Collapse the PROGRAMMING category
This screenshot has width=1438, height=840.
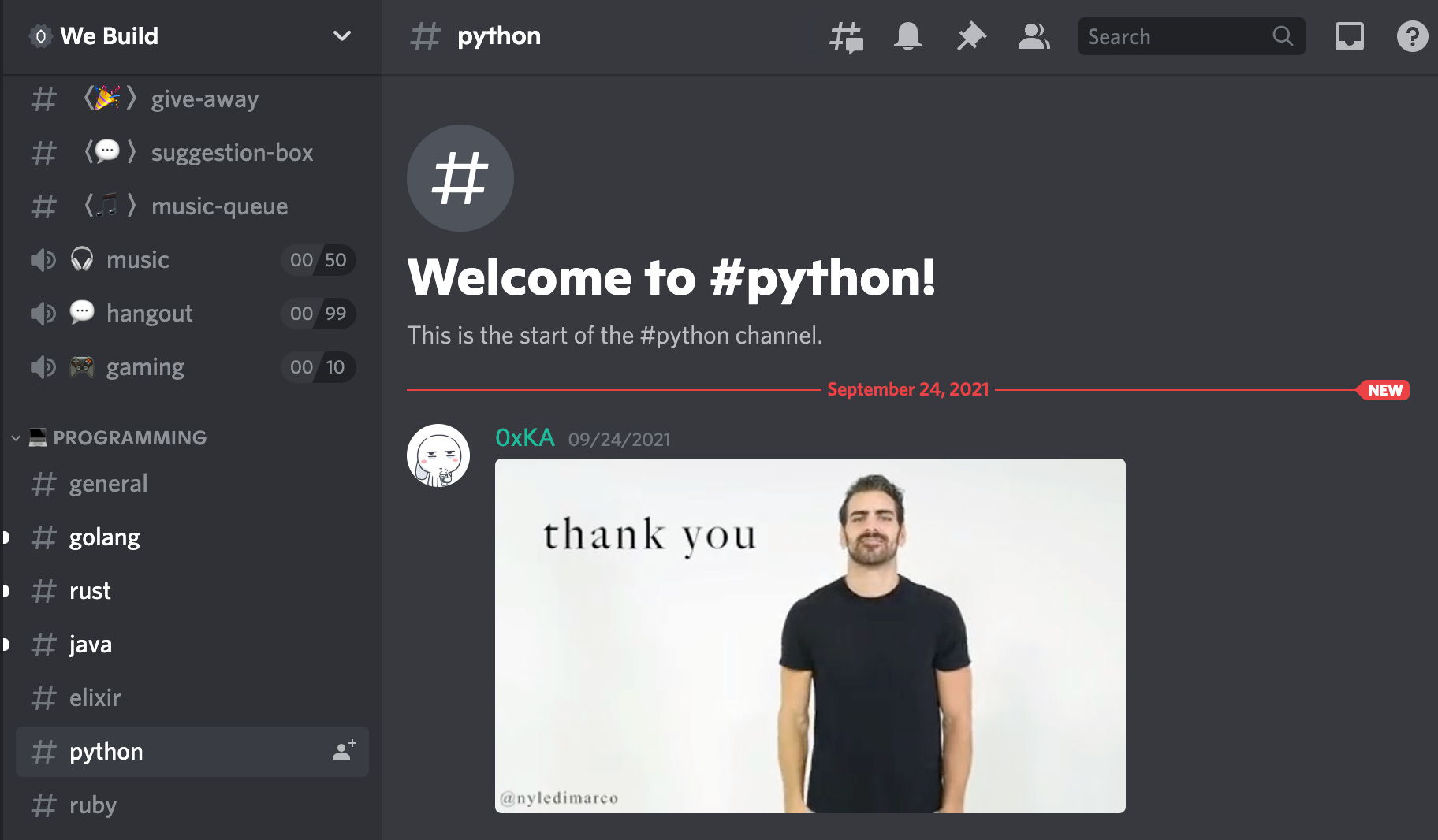click(x=13, y=438)
